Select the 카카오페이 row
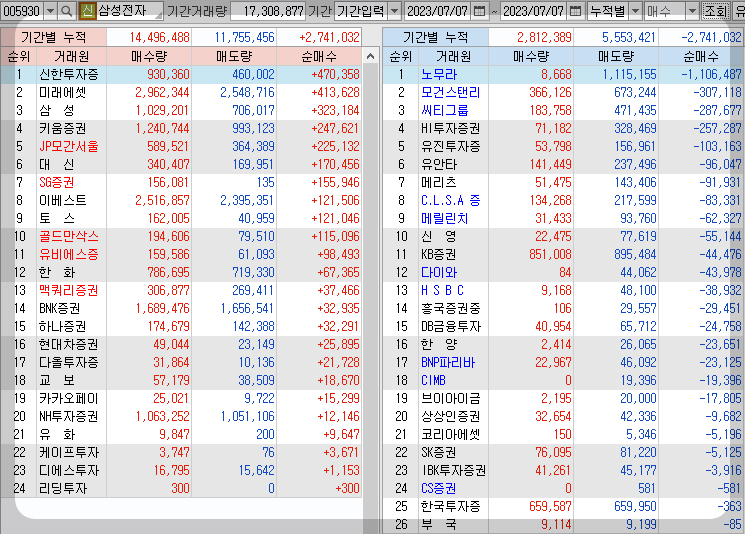 tap(181, 399)
